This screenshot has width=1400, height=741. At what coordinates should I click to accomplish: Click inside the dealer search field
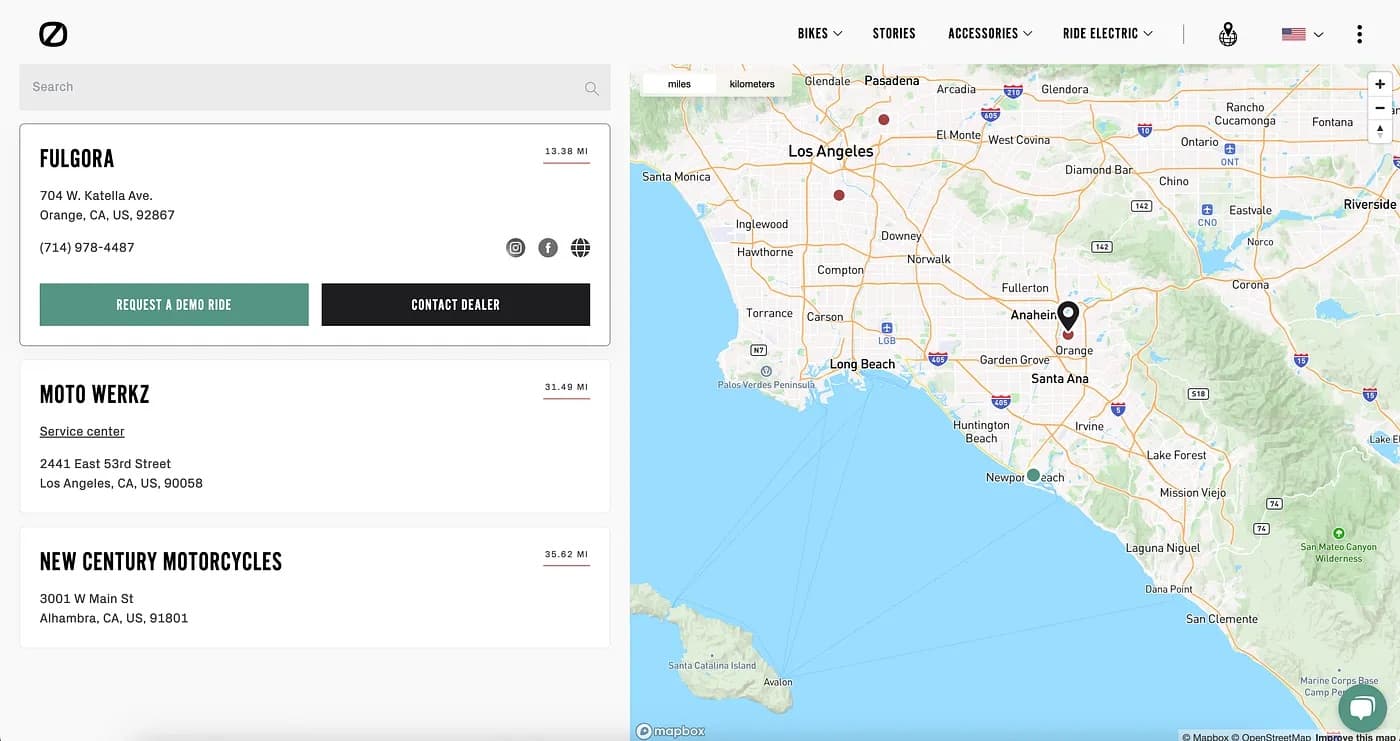coord(300,87)
